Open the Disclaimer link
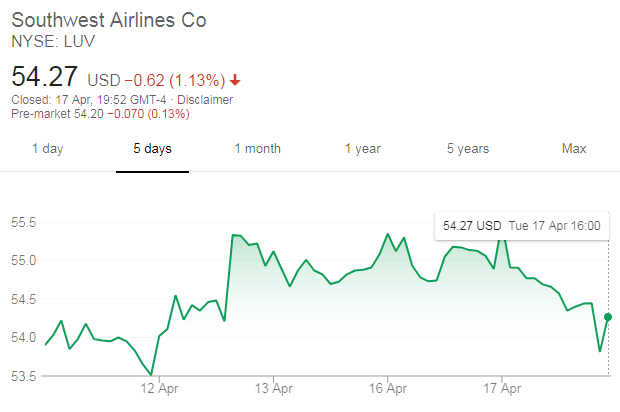Viewport: 620px width, 412px height. 205,100
